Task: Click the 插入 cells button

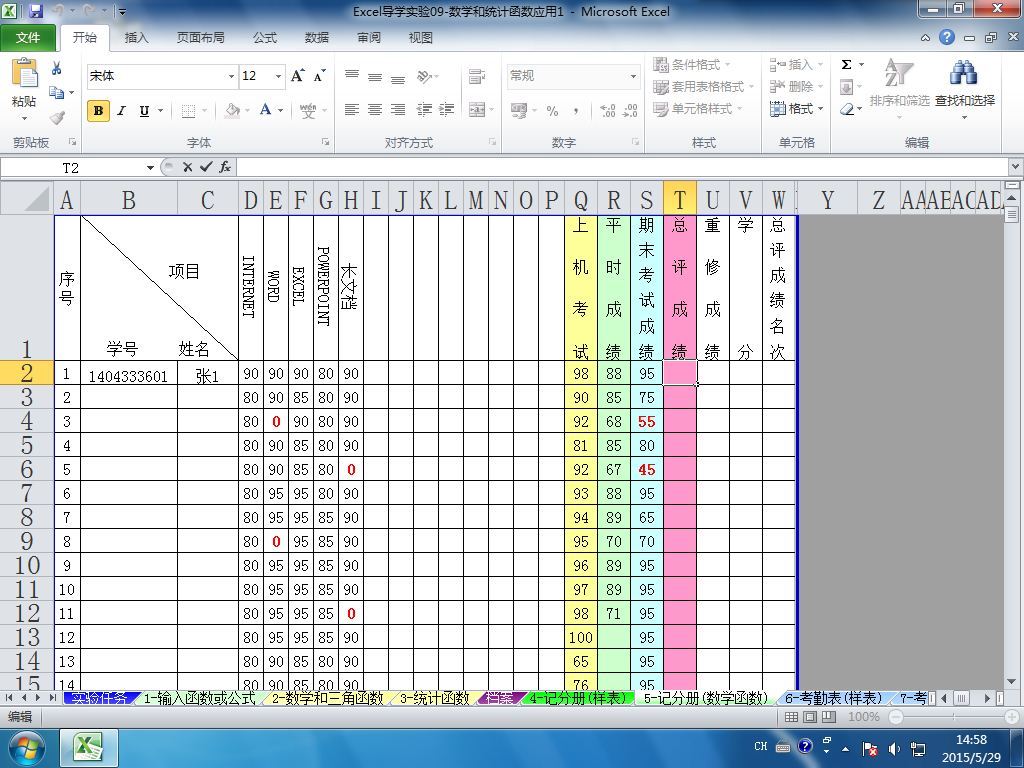Action: (797, 65)
